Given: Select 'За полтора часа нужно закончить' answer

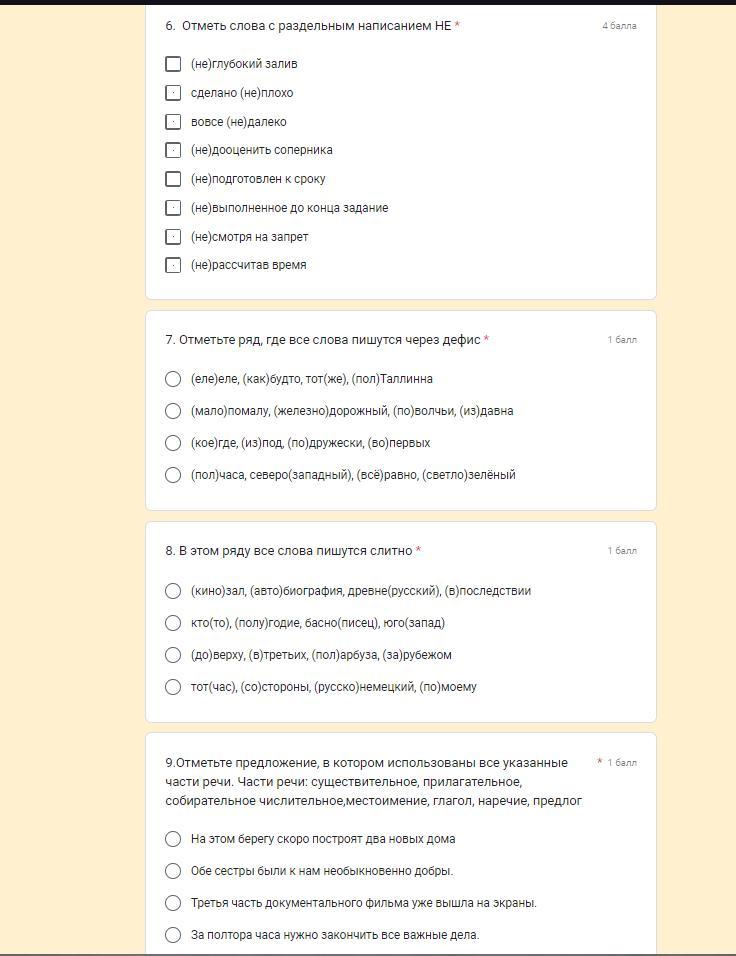Looking at the screenshot, I should tap(173, 935).
